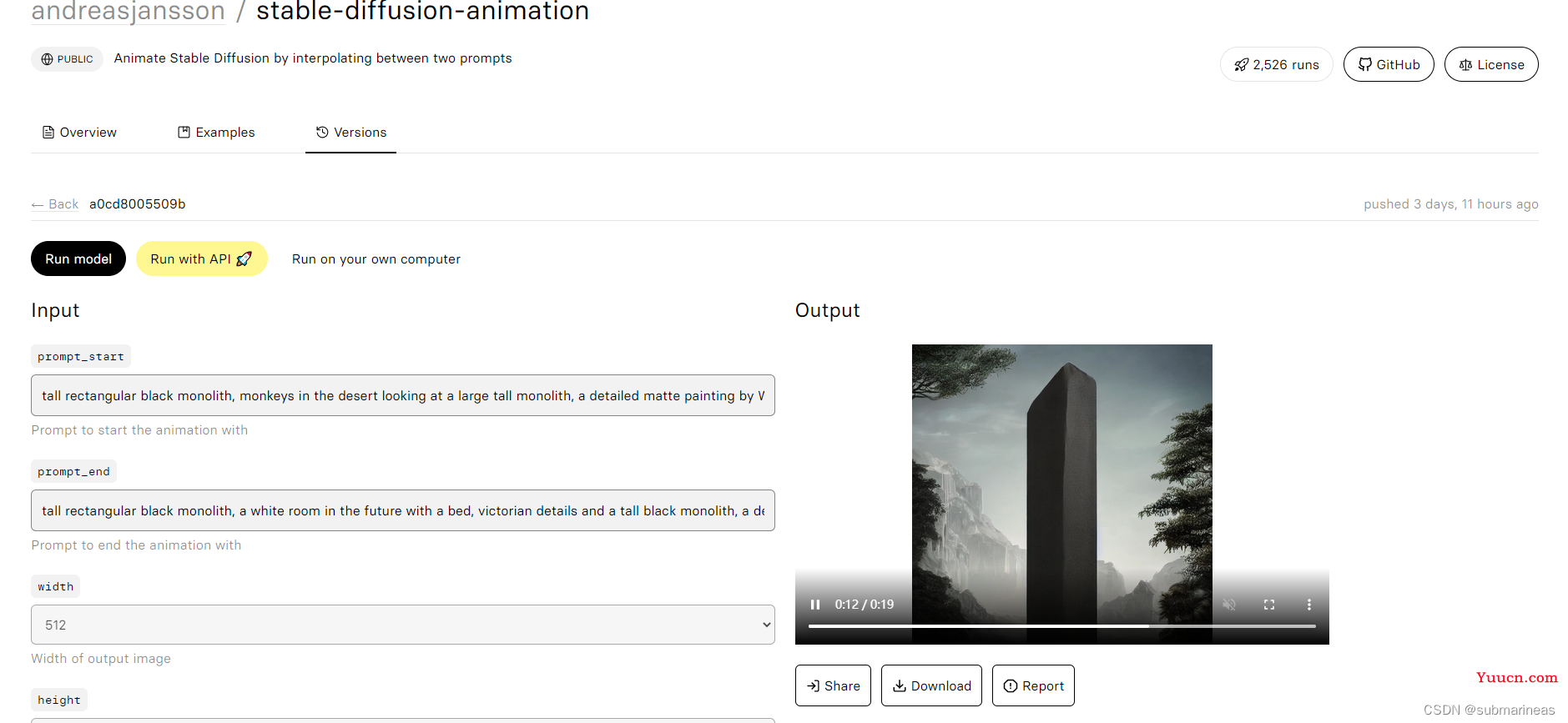Image resolution: width=1568 pixels, height=723 pixels.
Task: Switch to the Examples tab
Action: click(x=216, y=133)
